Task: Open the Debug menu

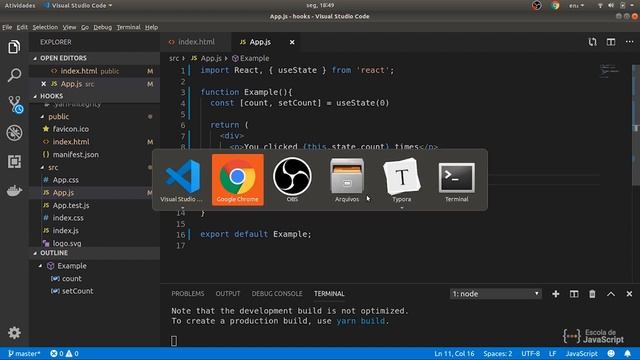Action: click(x=102, y=27)
